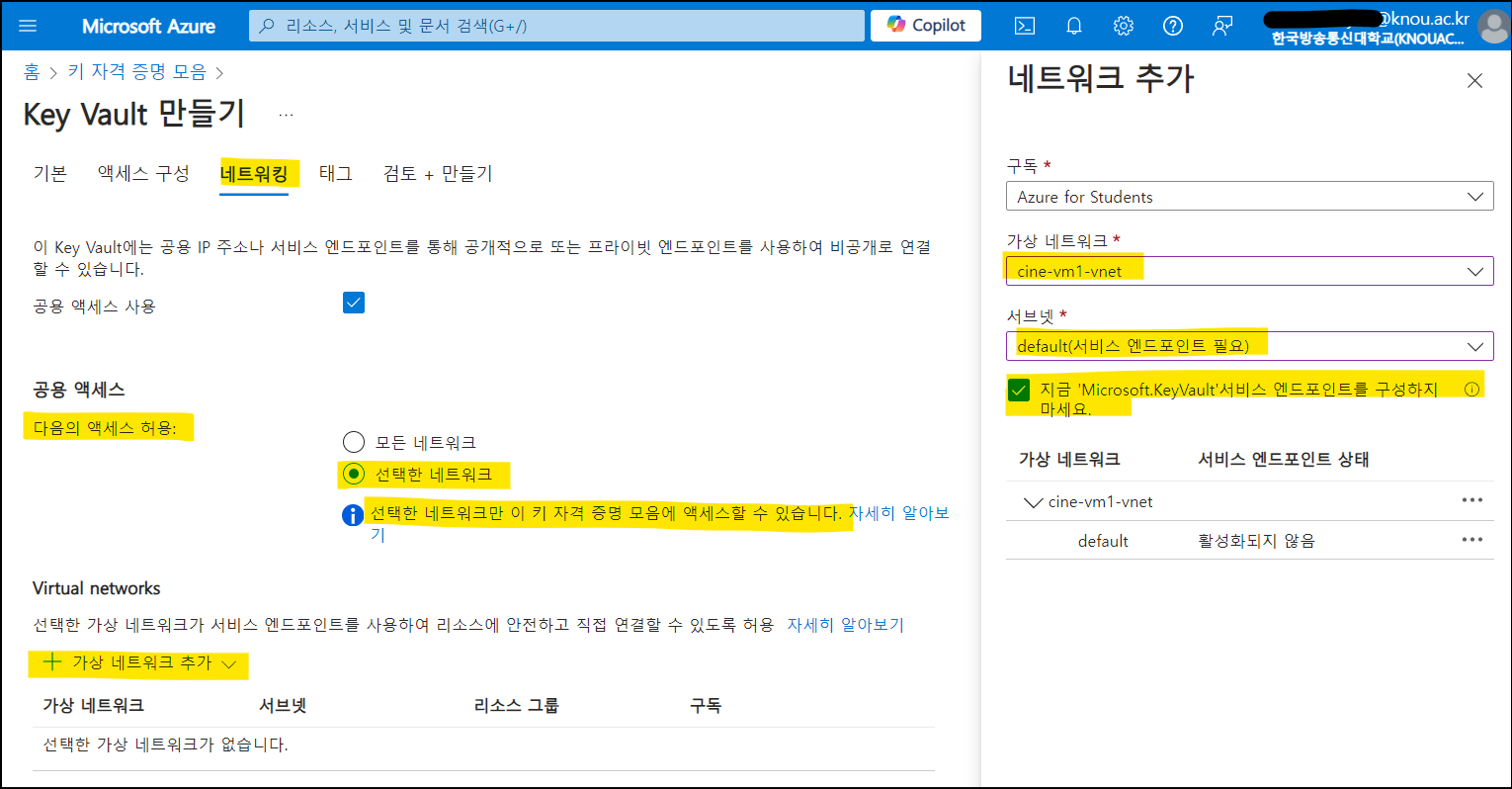The height and width of the screenshot is (789, 1512).
Task: Click the 구독 column header in main table
Action: 706,705
